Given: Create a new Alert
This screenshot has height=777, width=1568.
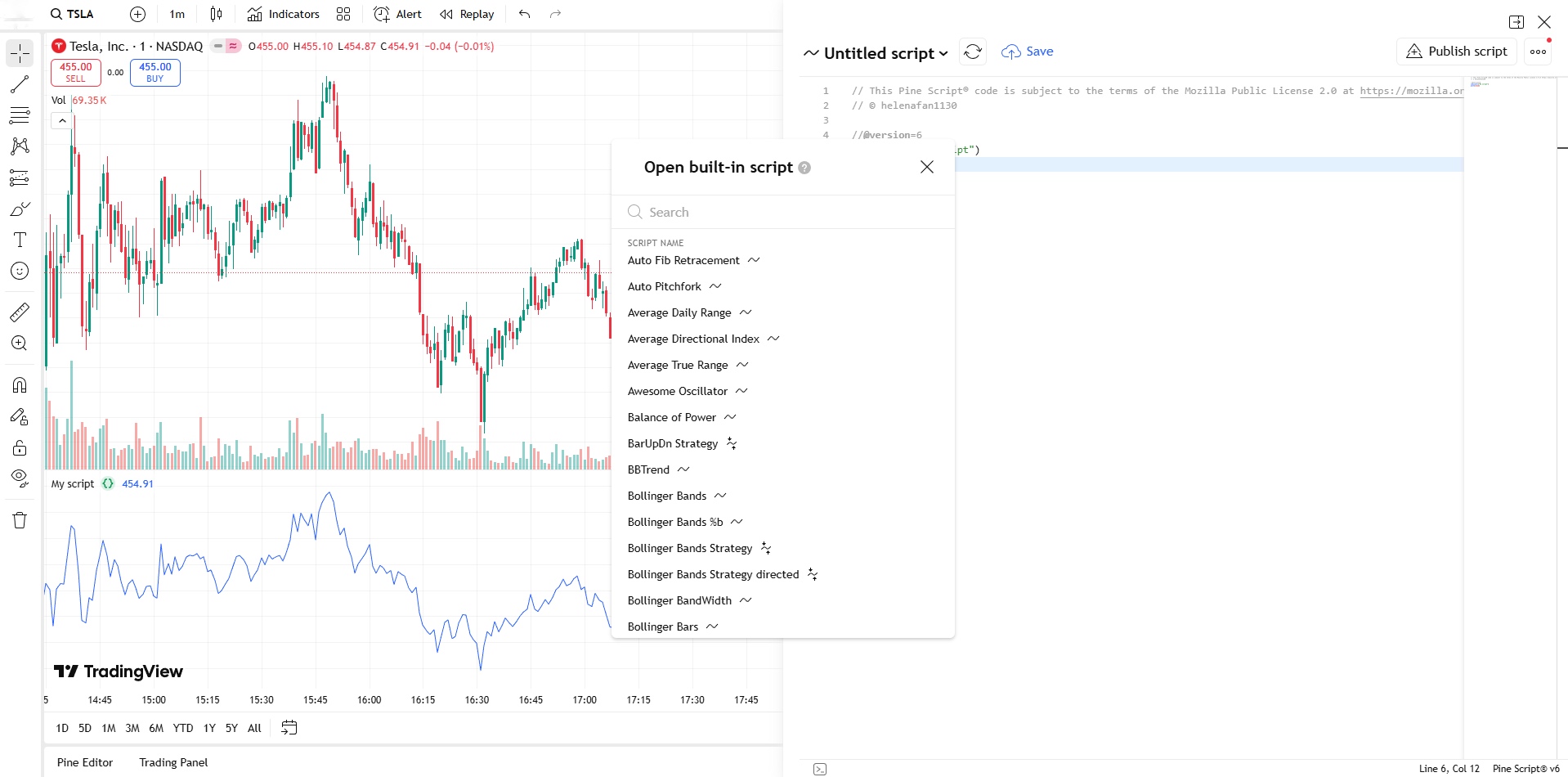Looking at the screenshot, I should tap(397, 14).
